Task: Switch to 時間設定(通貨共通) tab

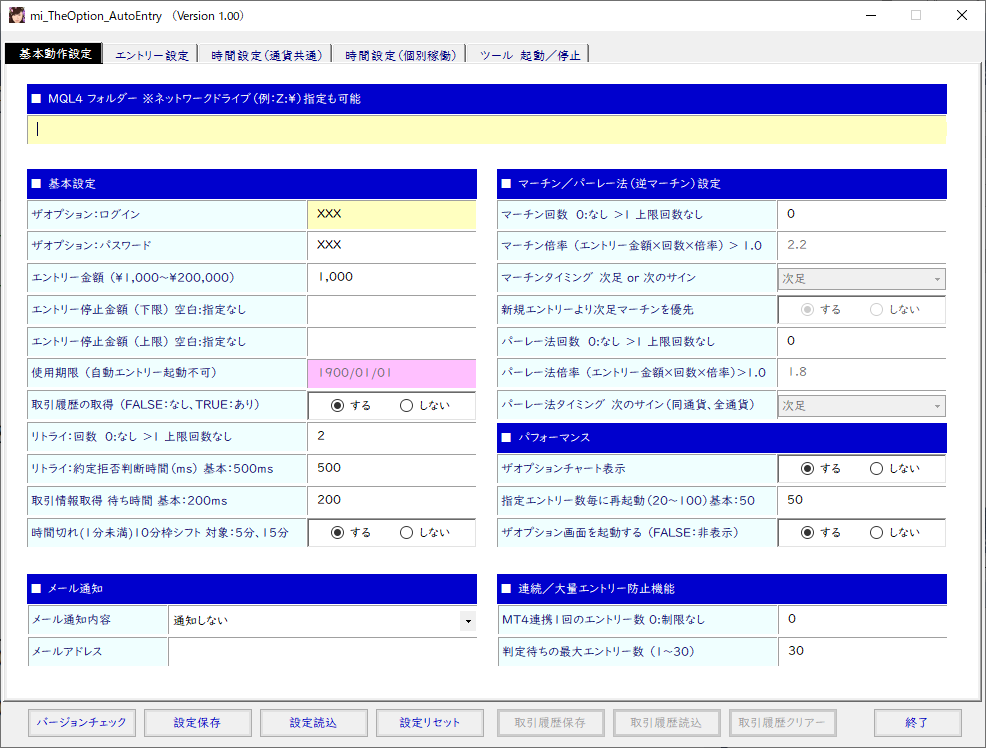Action: 265,55
